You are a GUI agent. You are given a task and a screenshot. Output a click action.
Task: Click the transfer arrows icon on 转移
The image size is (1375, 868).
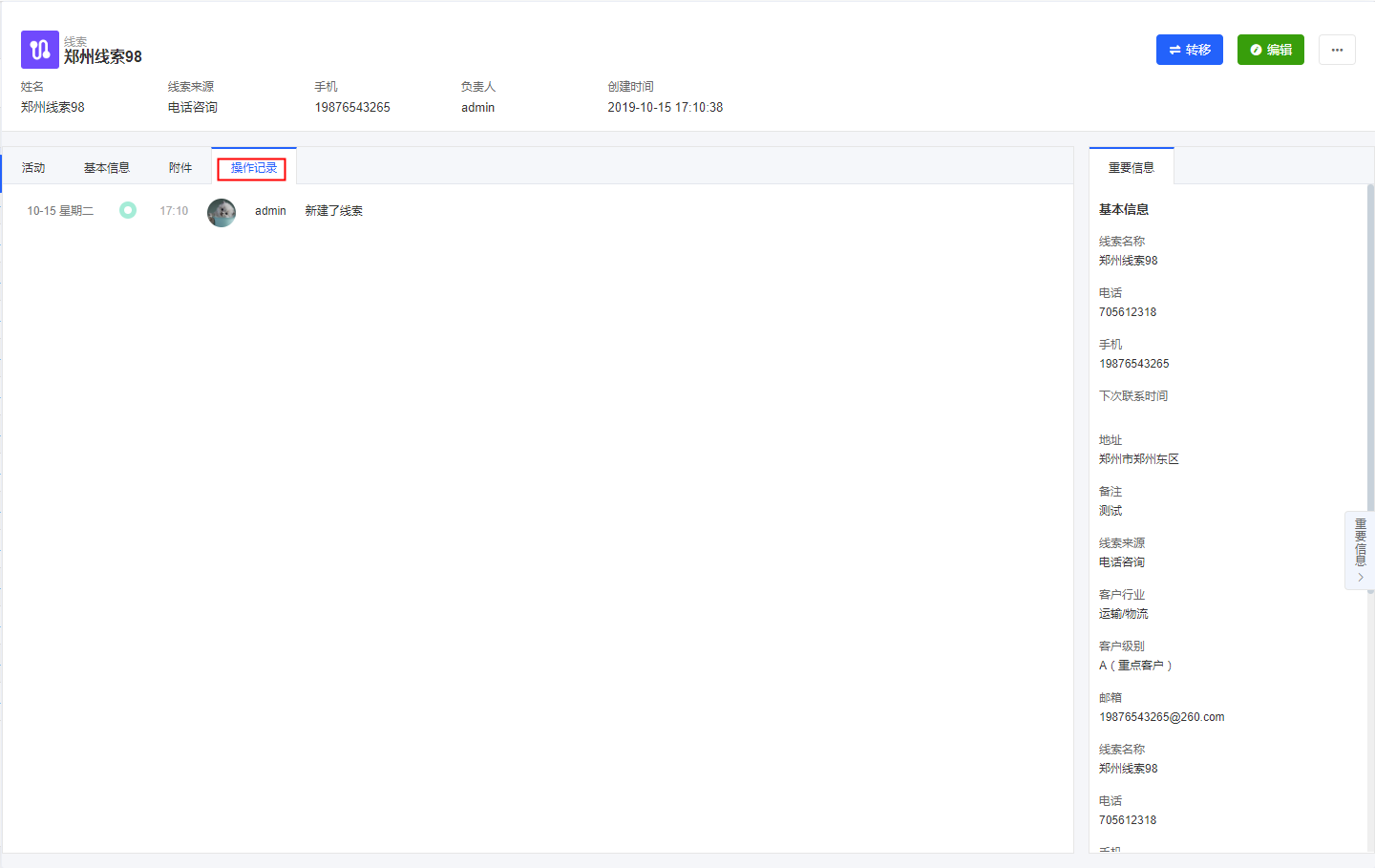click(1174, 51)
